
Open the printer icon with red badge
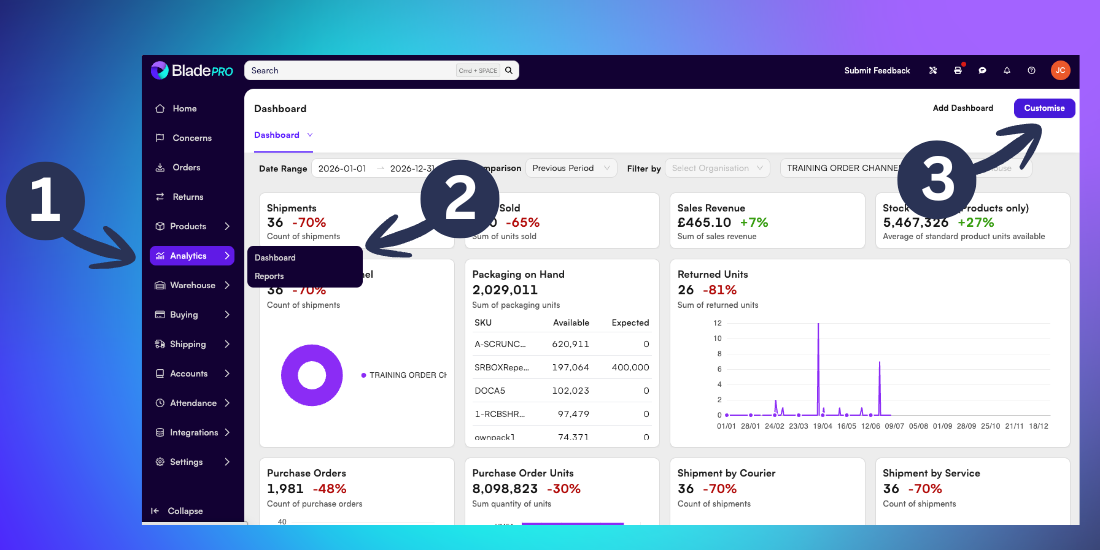point(958,70)
